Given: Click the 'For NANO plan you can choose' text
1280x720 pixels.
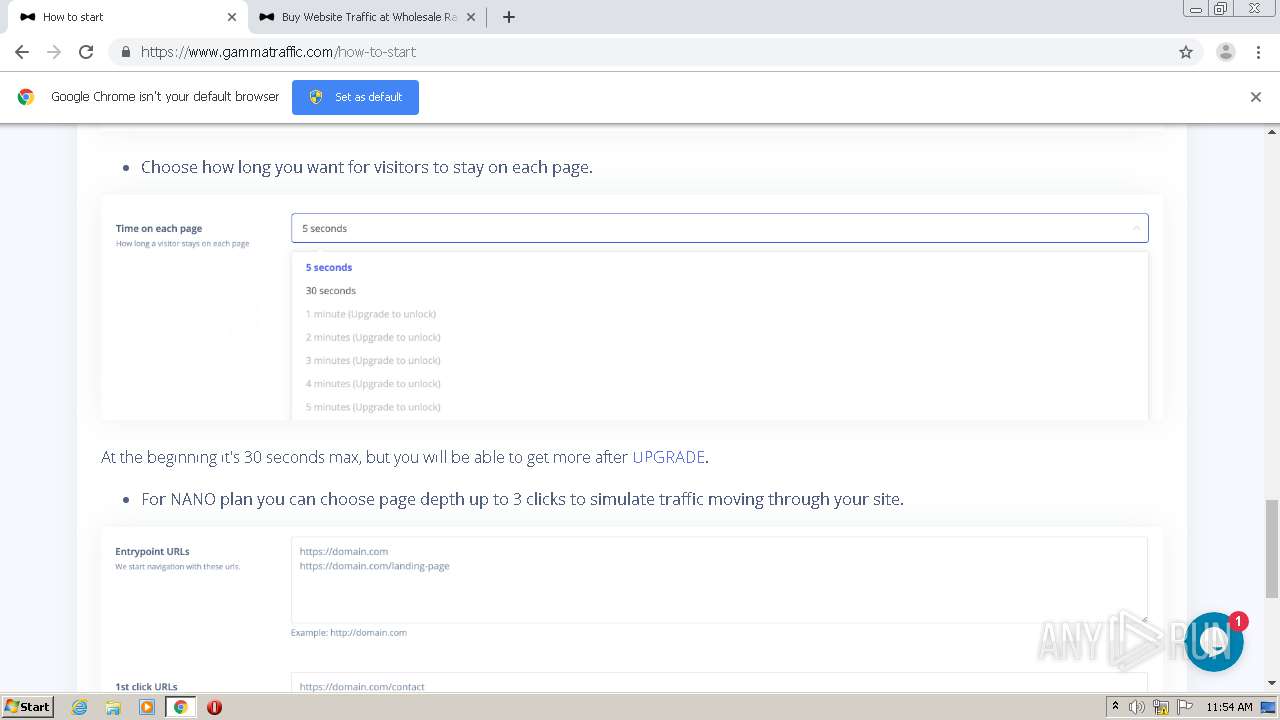Looking at the screenshot, I should (522, 499).
